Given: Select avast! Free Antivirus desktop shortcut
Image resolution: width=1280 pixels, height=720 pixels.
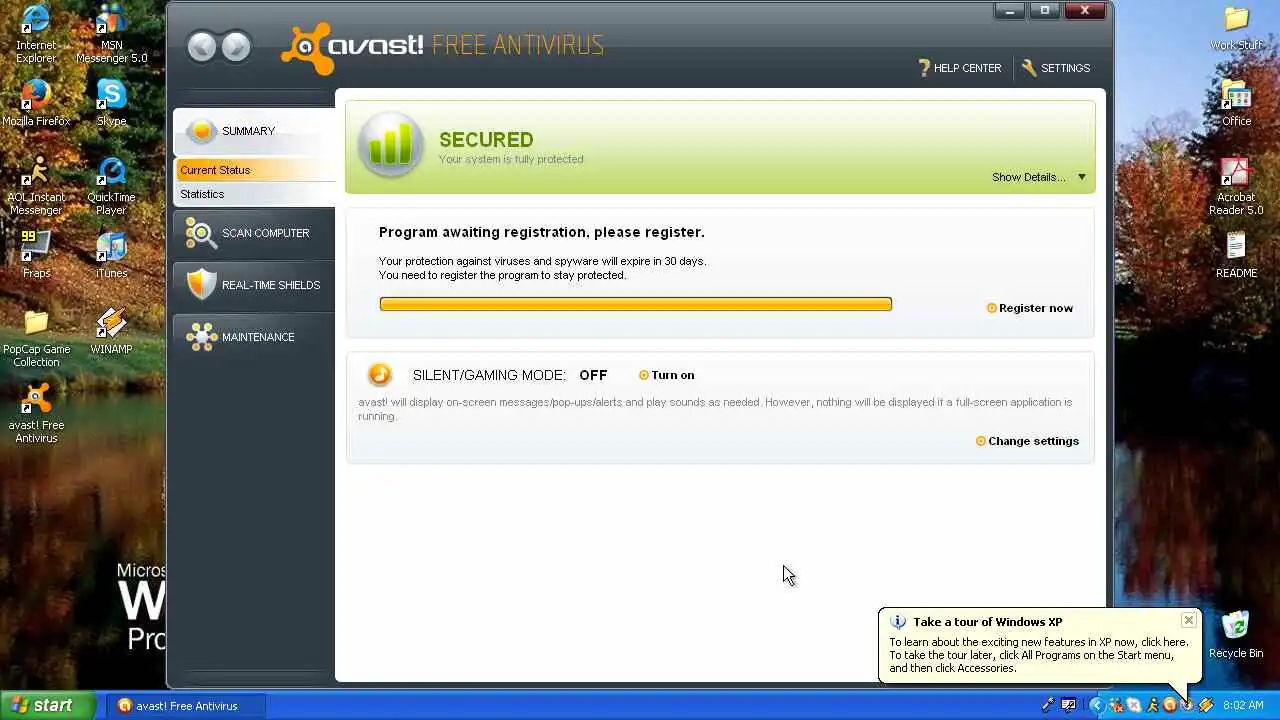Looking at the screenshot, I should click(x=36, y=414).
